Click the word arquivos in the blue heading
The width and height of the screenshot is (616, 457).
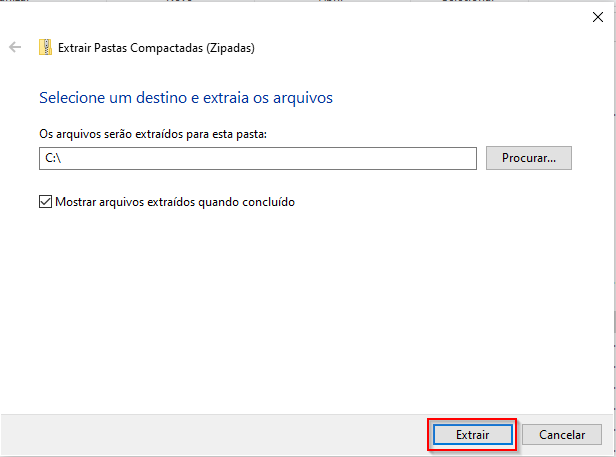click(x=303, y=98)
